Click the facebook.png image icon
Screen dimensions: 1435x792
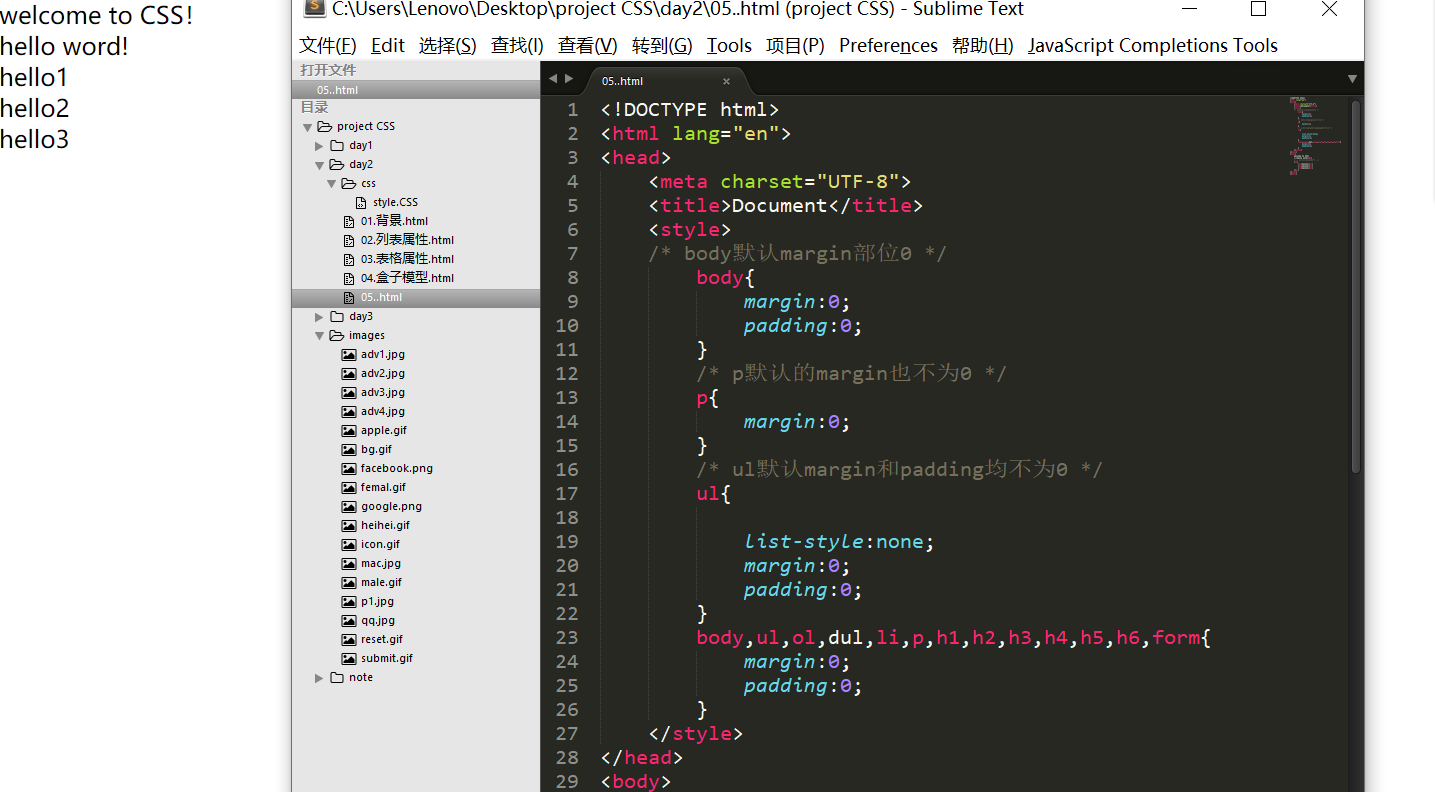click(349, 469)
